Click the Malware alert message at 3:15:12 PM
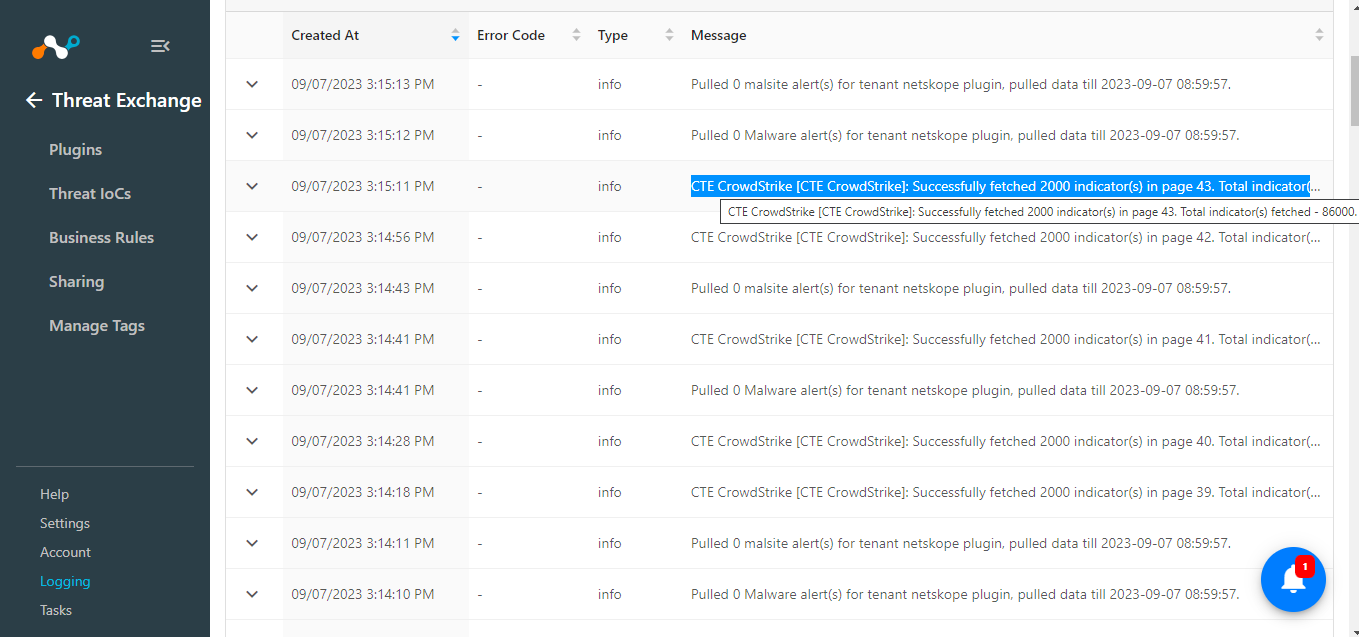The width and height of the screenshot is (1359, 637). pos(965,135)
